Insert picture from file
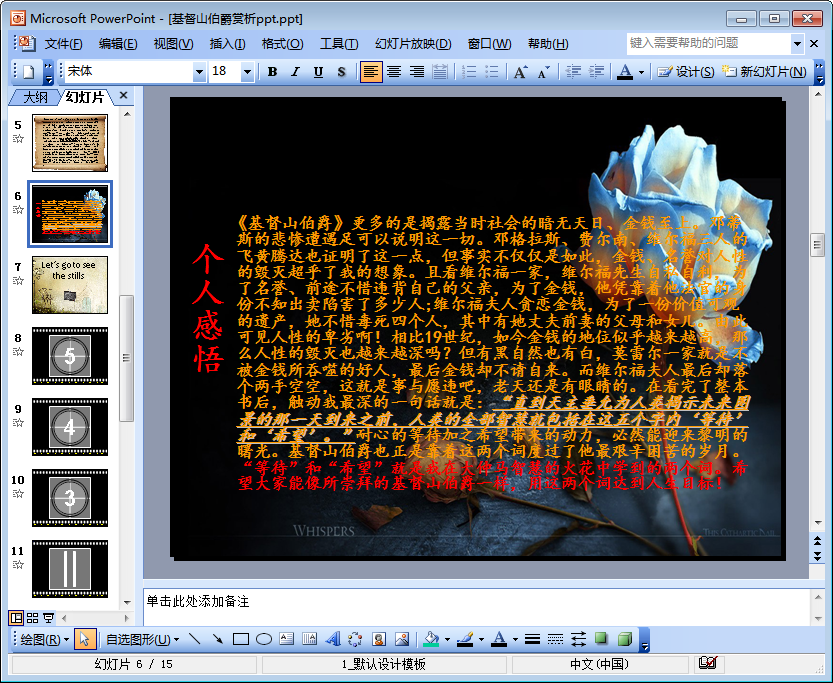 (402, 639)
